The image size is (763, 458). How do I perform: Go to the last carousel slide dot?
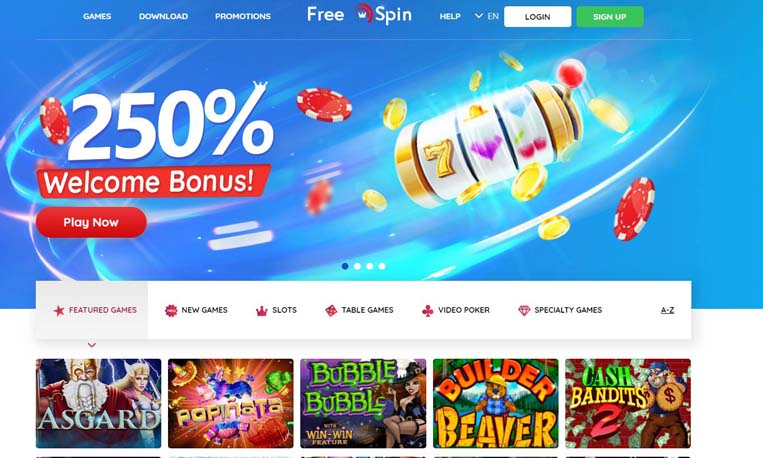pos(382,266)
